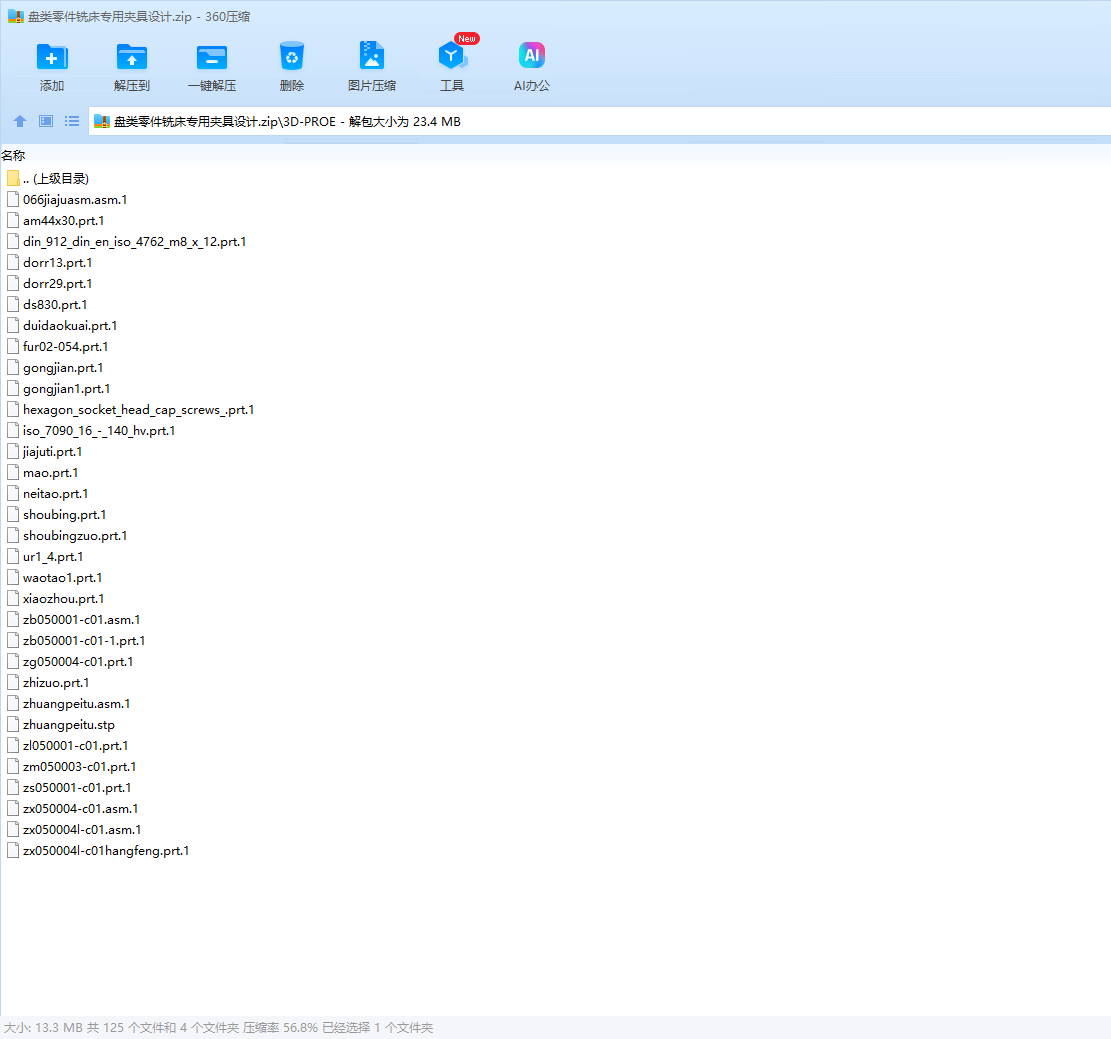Select file zhizuo.prt.1
The image size is (1111, 1039).
48,683
